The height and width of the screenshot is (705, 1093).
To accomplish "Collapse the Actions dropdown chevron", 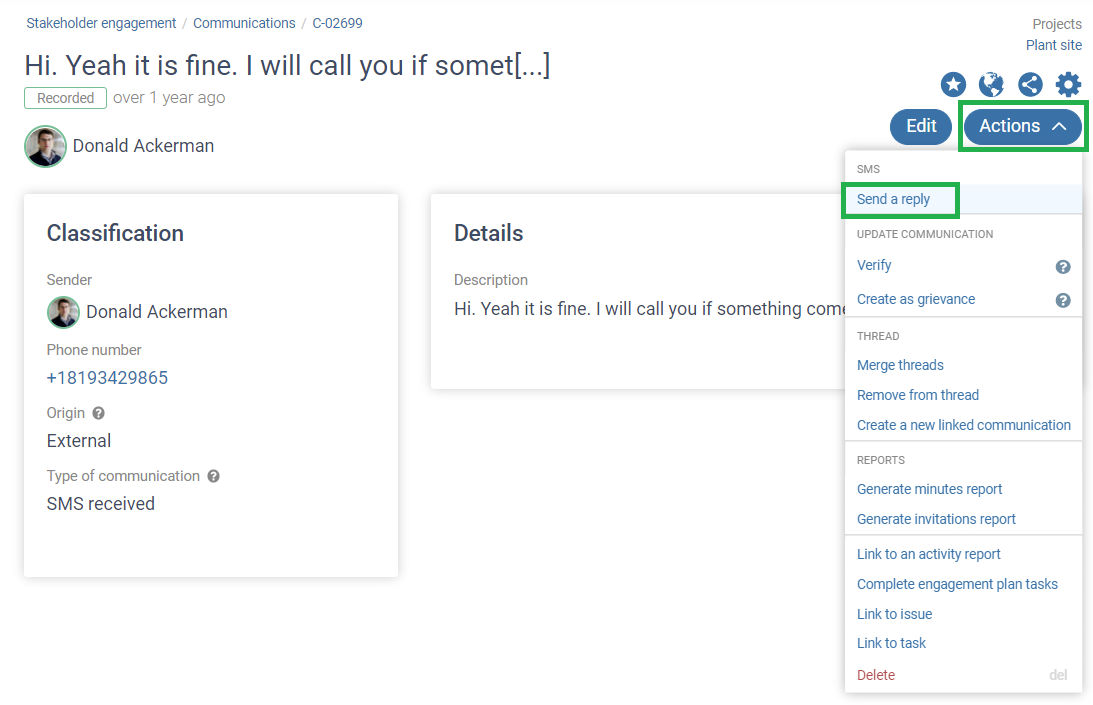I will [x=1059, y=127].
